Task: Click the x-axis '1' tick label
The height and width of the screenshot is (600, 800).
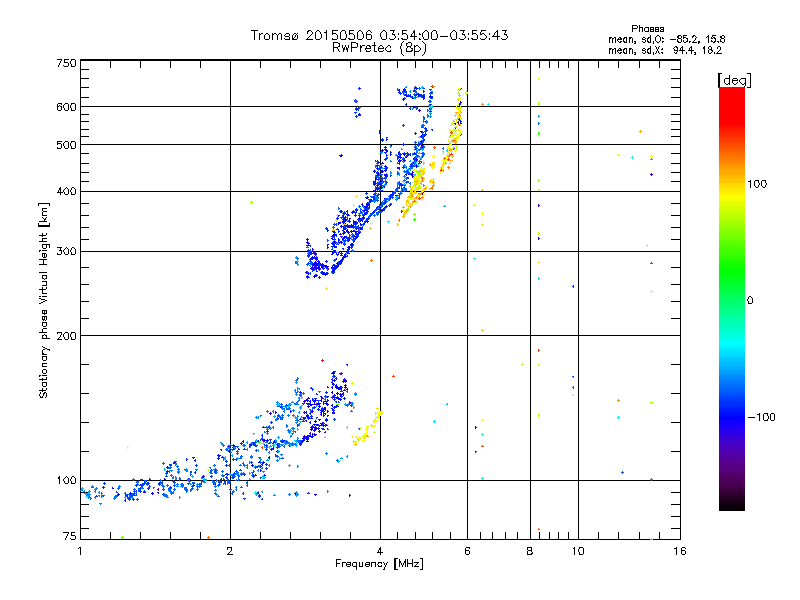Action: coord(80,551)
